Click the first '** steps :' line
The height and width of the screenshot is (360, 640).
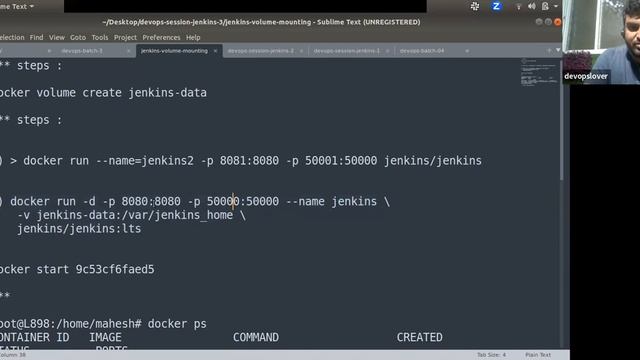tap(31, 66)
